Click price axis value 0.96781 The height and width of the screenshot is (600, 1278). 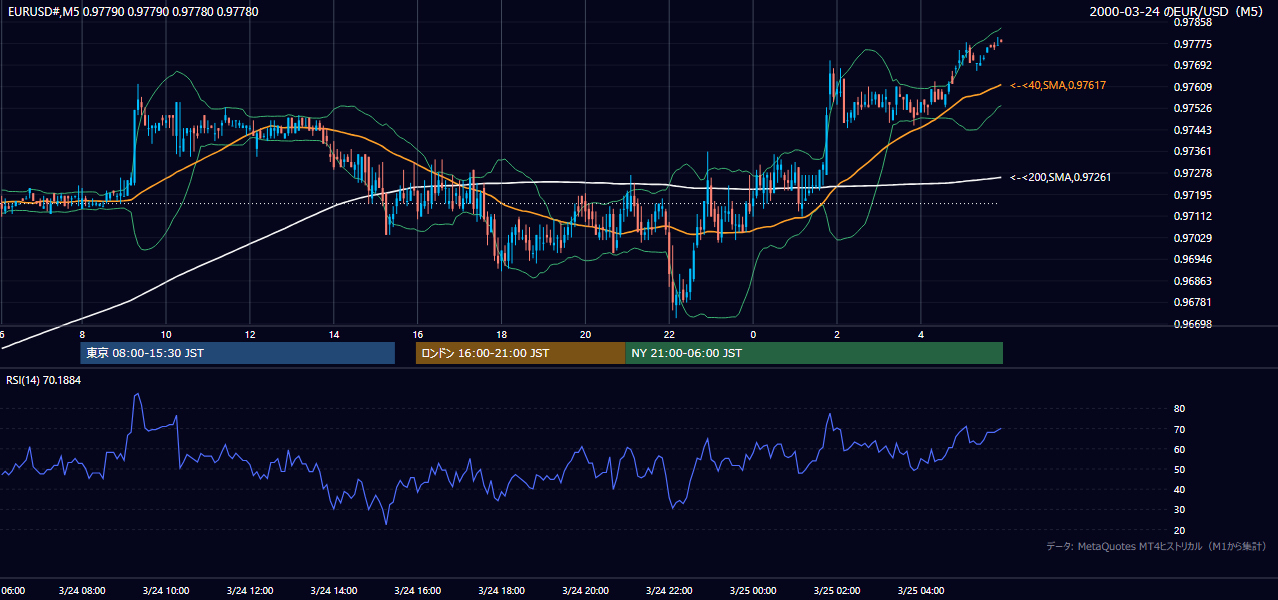tap(1192, 302)
